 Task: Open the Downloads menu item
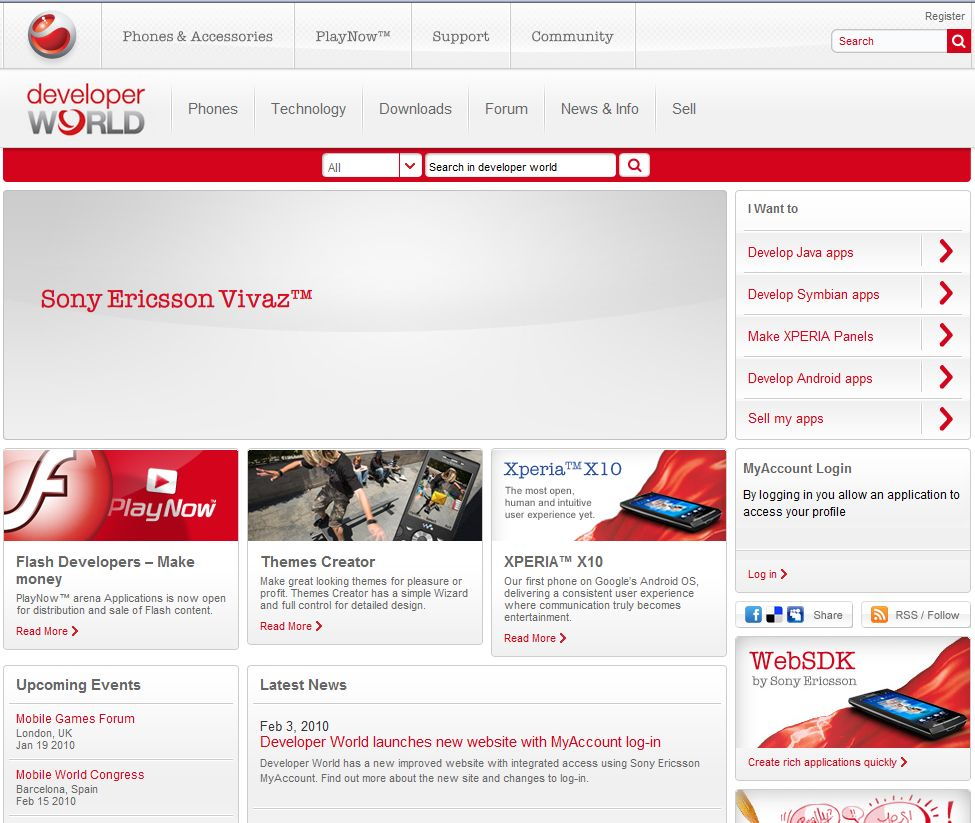pos(415,109)
